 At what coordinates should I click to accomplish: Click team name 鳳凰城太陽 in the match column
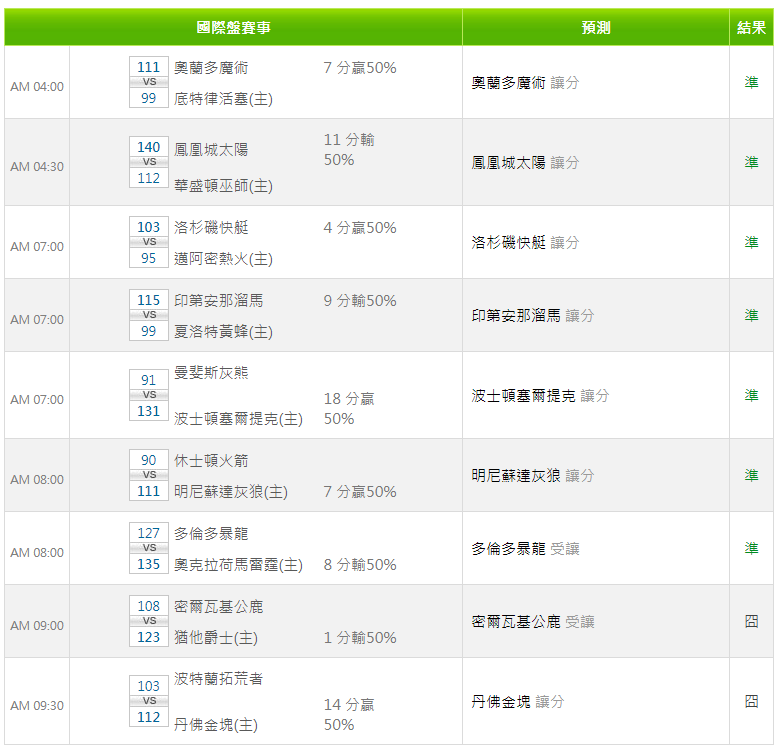tap(211, 149)
